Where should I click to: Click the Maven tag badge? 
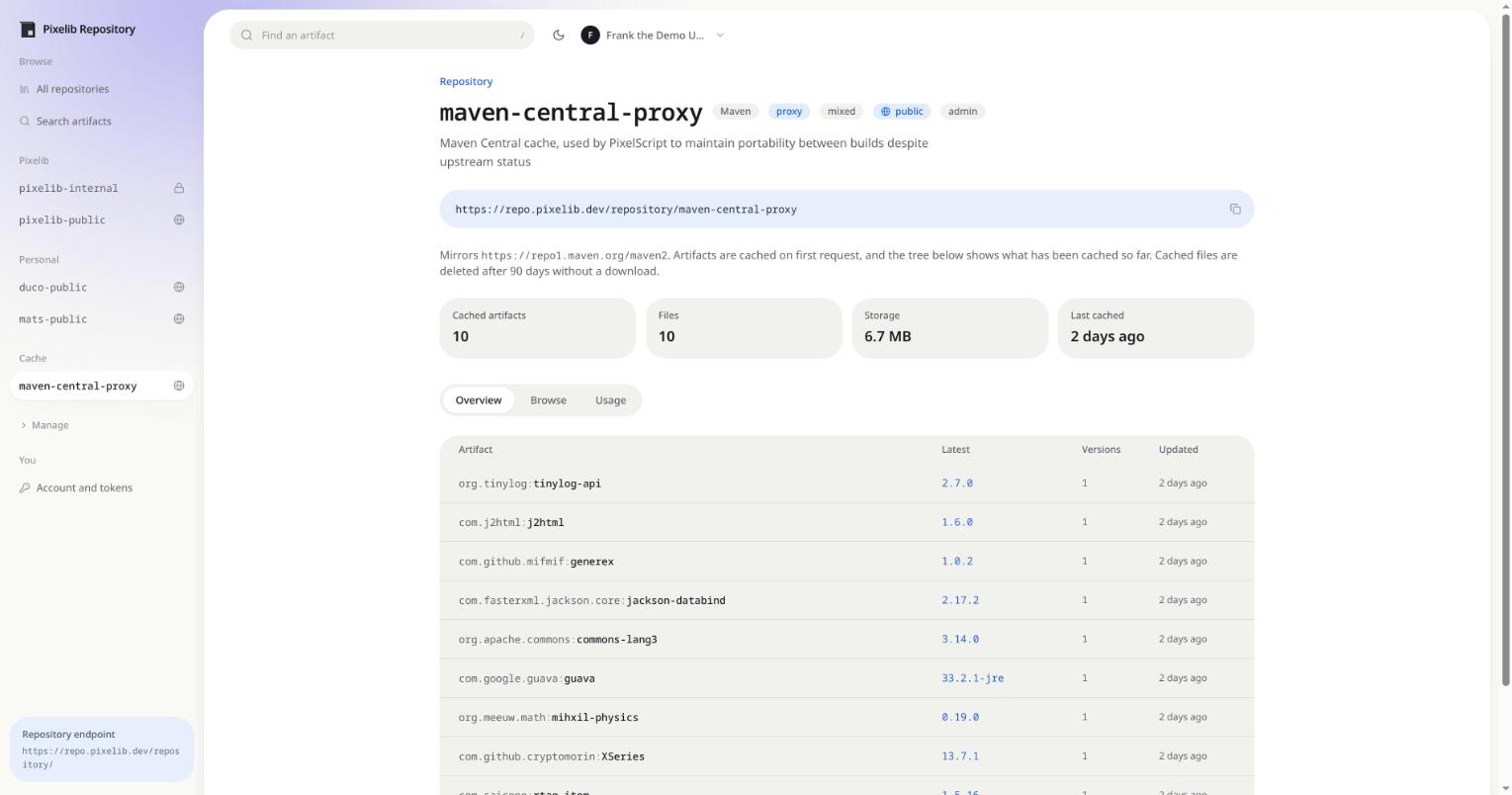click(735, 111)
